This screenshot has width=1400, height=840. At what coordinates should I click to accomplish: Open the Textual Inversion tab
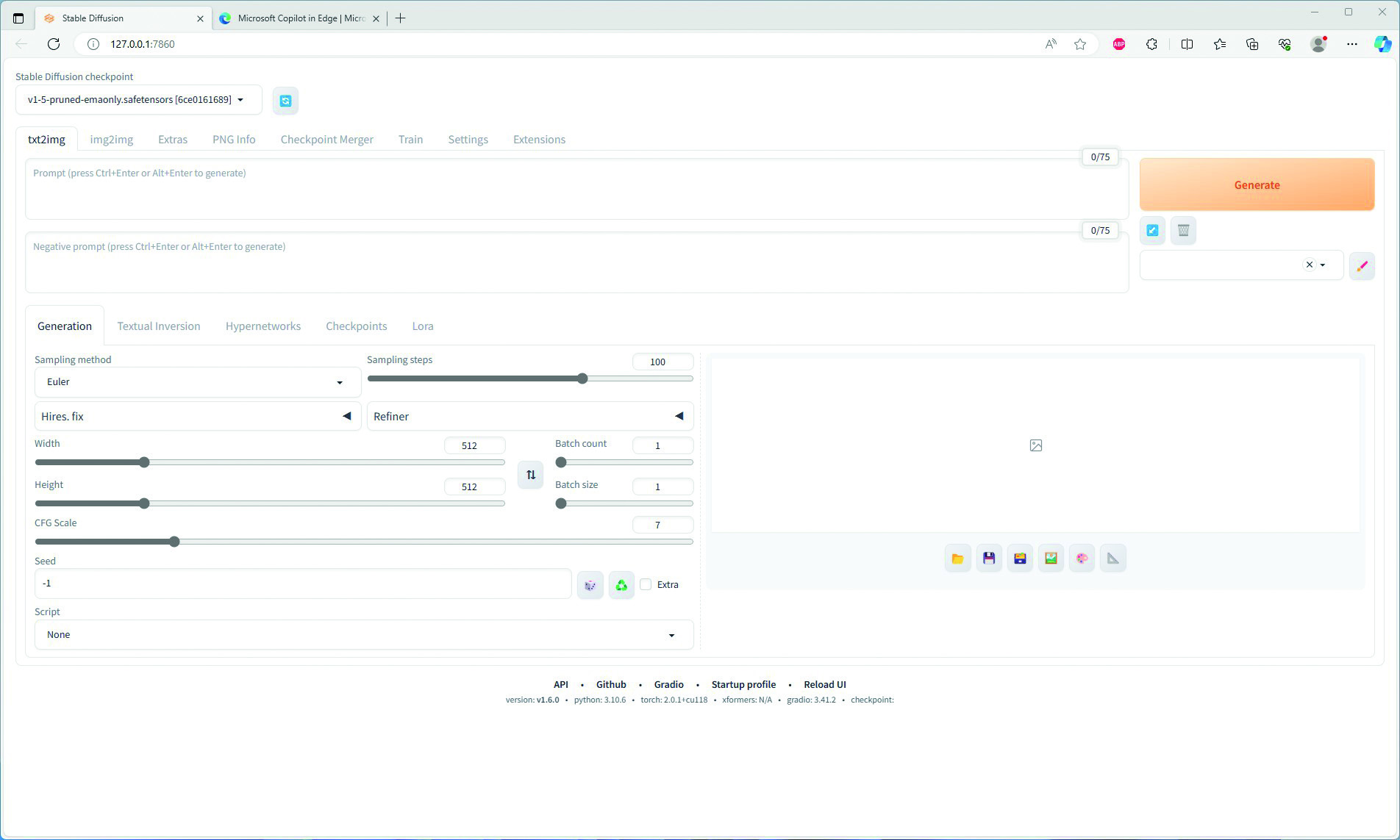(x=159, y=326)
